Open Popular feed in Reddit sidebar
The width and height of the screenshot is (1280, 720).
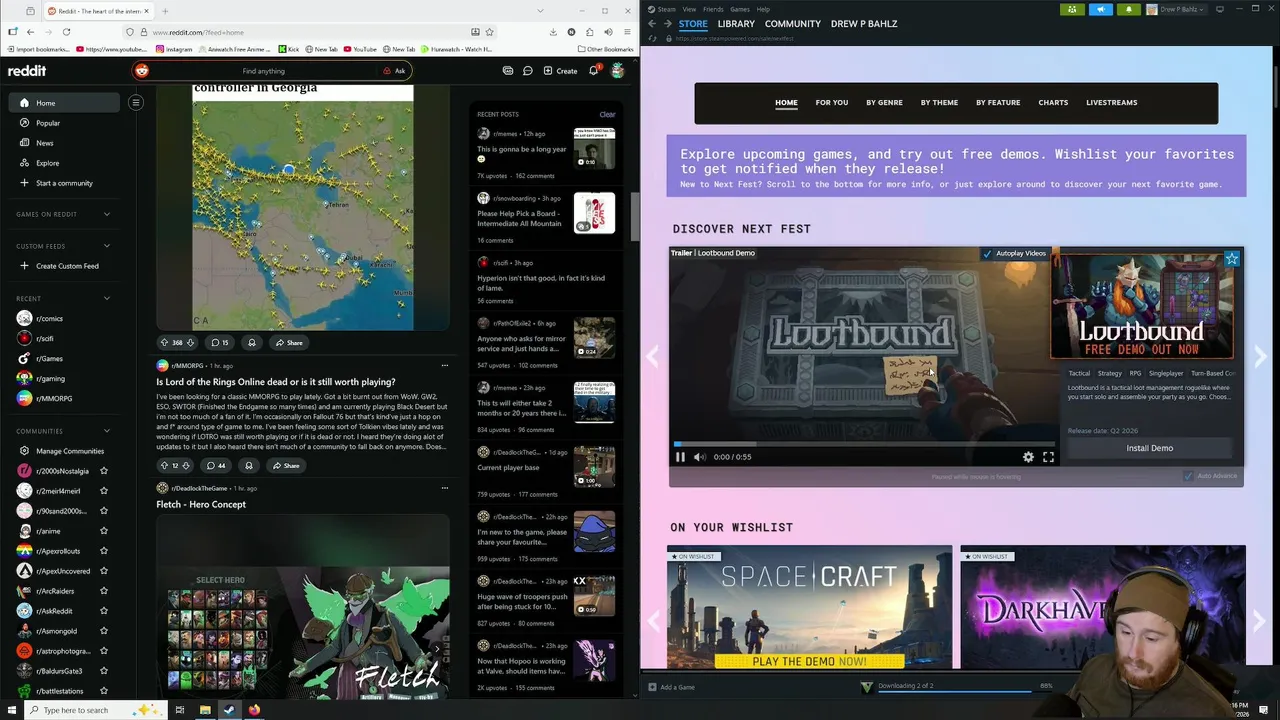[x=48, y=123]
